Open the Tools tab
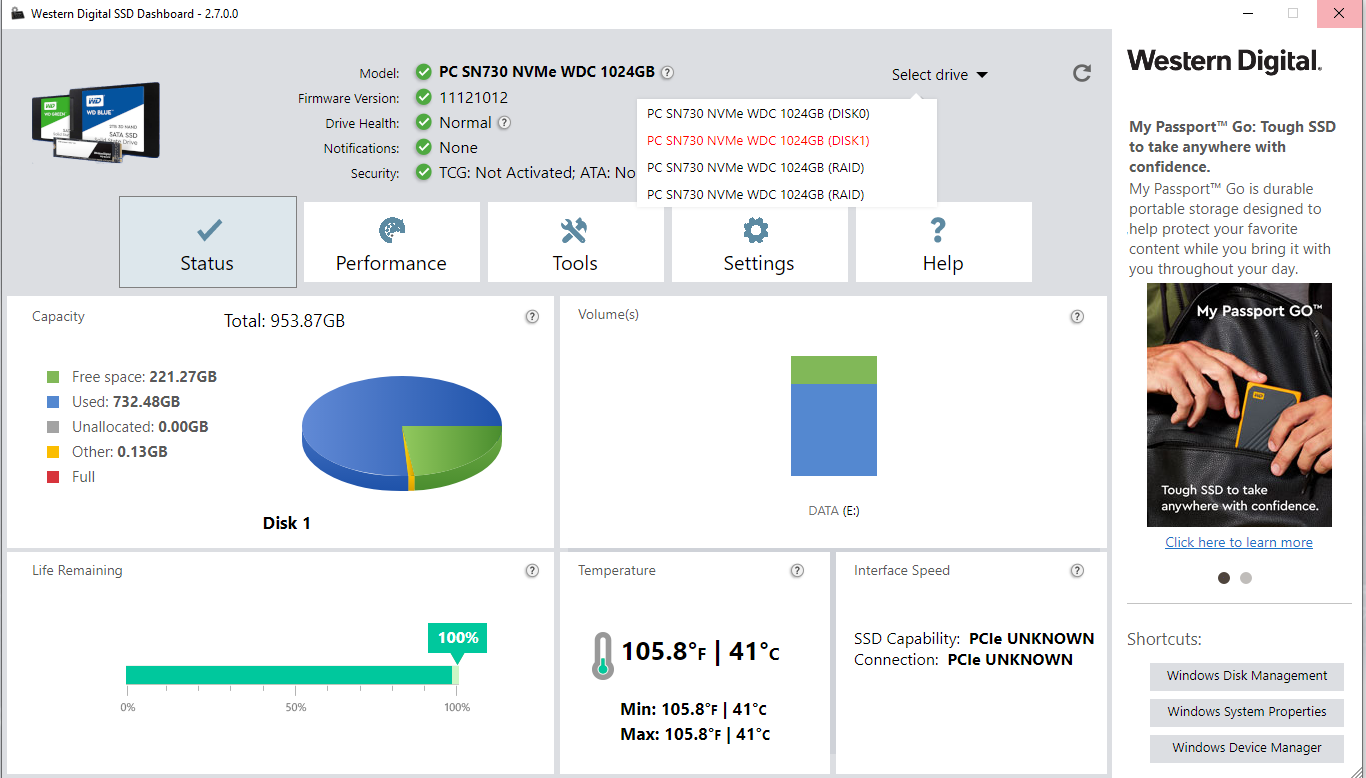This screenshot has width=1366, height=778. (575, 242)
